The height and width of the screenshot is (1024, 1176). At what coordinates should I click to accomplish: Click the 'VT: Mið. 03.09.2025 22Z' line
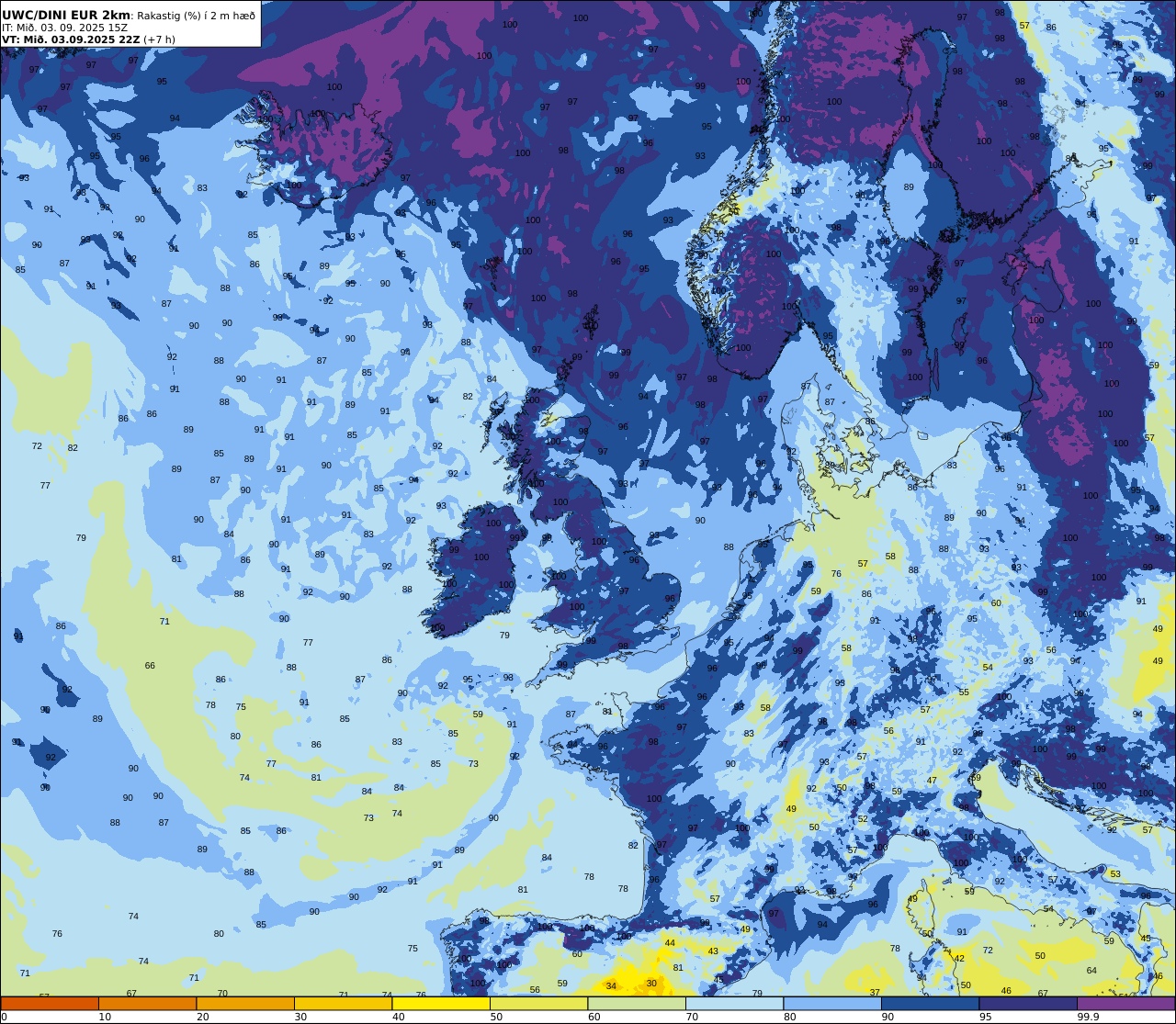[x=71, y=39]
